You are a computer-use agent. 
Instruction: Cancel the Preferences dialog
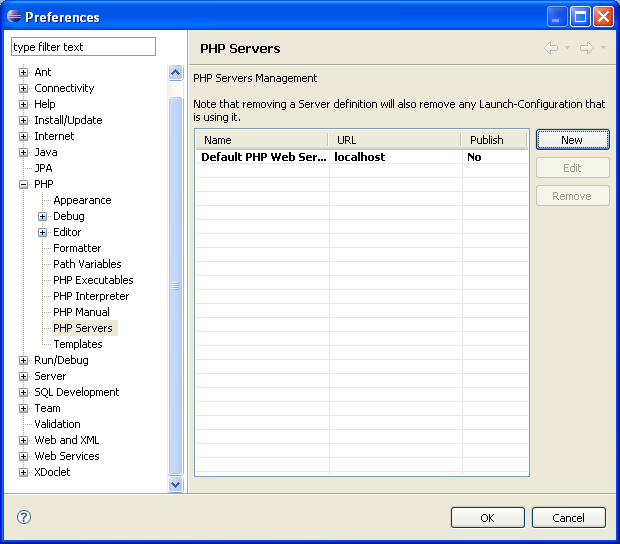(x=568, y=518)
